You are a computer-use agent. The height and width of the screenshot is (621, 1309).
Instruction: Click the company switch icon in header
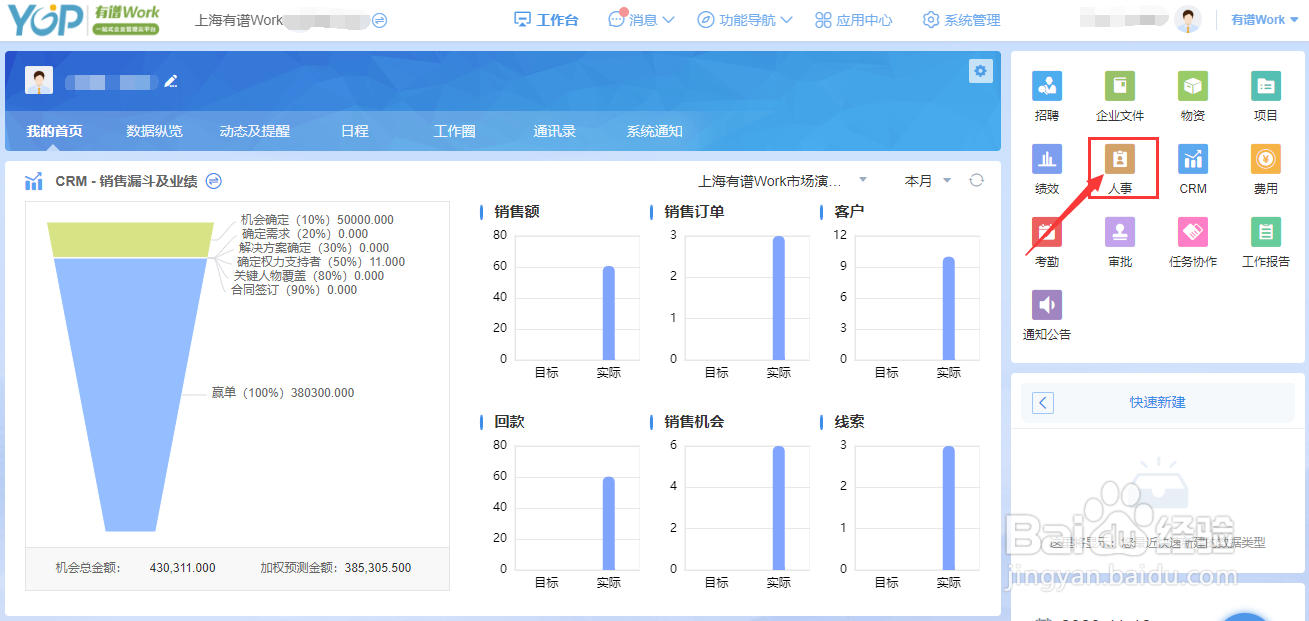click(x=379, y=20)
